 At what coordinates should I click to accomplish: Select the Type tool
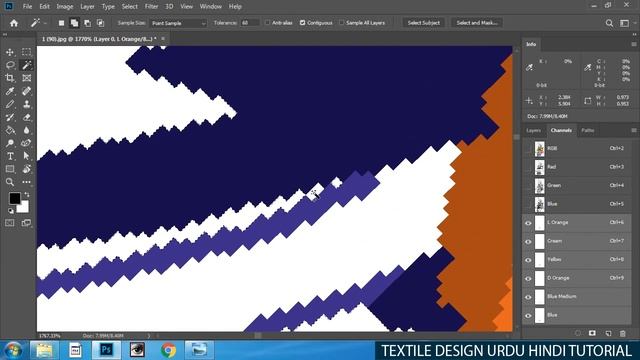10,156
